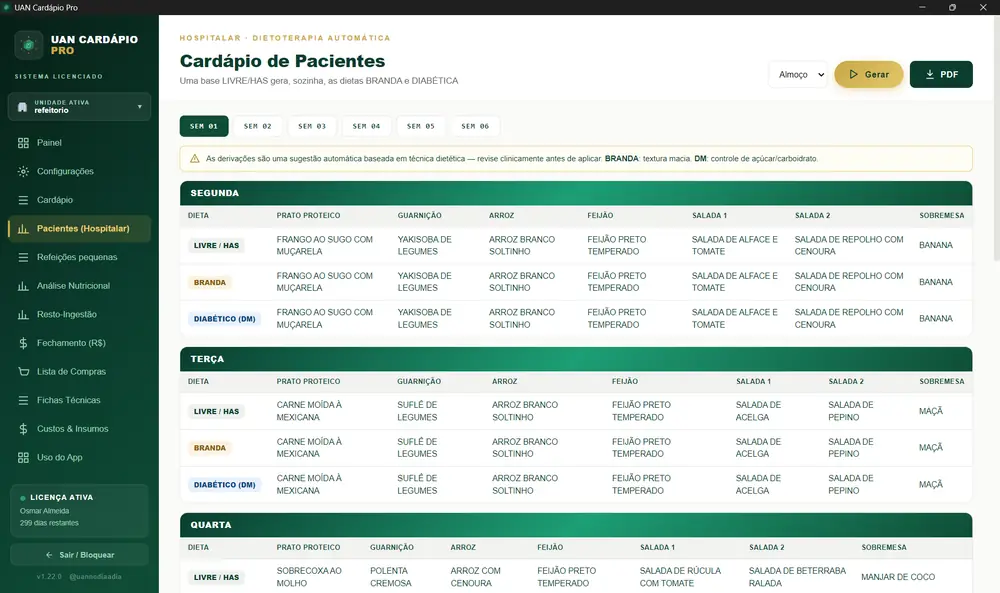Click SUFLÊ DE LEGUMES in Terça DIABÉTICO row
The width and height of the screenshot is (1000, 593).
coord(417,485)
